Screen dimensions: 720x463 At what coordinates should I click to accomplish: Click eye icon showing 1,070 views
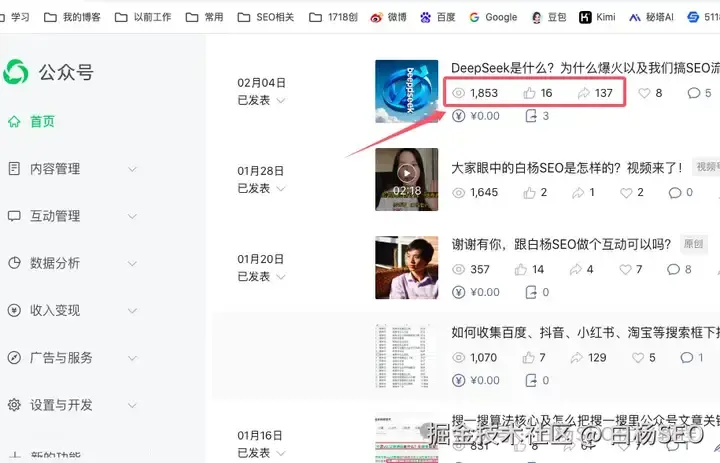pos(458,357)
